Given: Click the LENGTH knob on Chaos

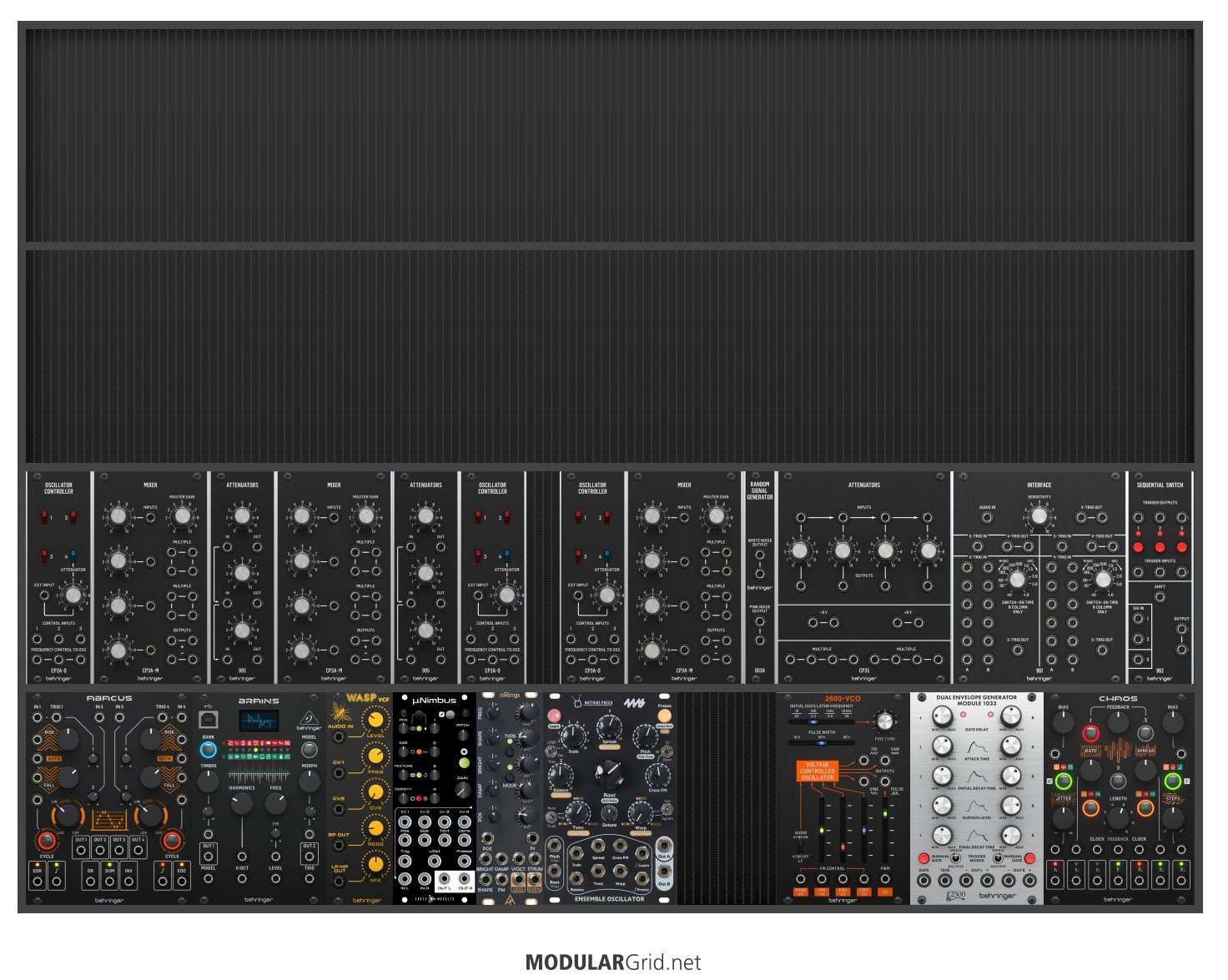Looking at the screenshot, I should (x=1118, y=819).
